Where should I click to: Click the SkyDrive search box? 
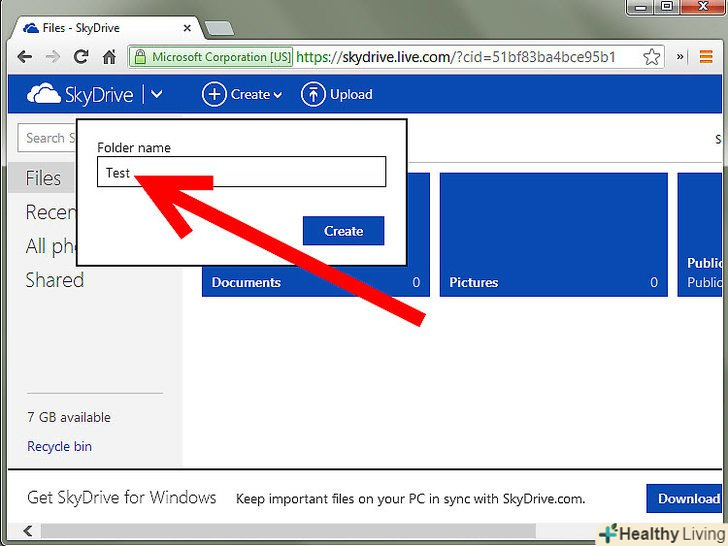(47, 138)
